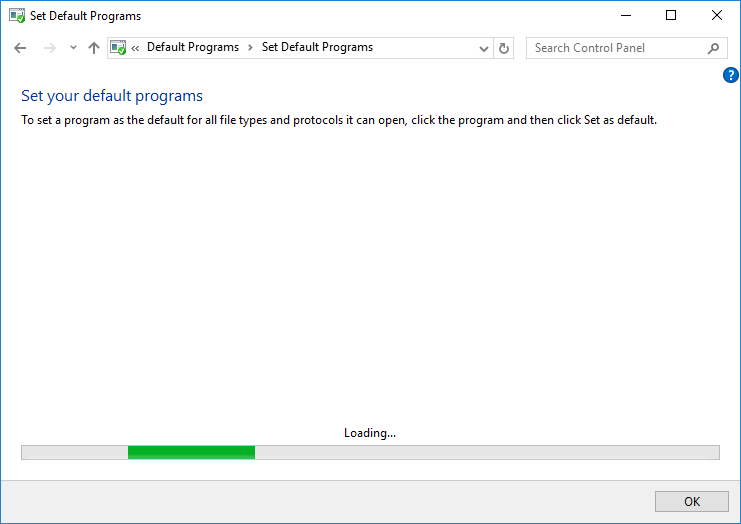Open Help via the blue question mark

(731, 75)
